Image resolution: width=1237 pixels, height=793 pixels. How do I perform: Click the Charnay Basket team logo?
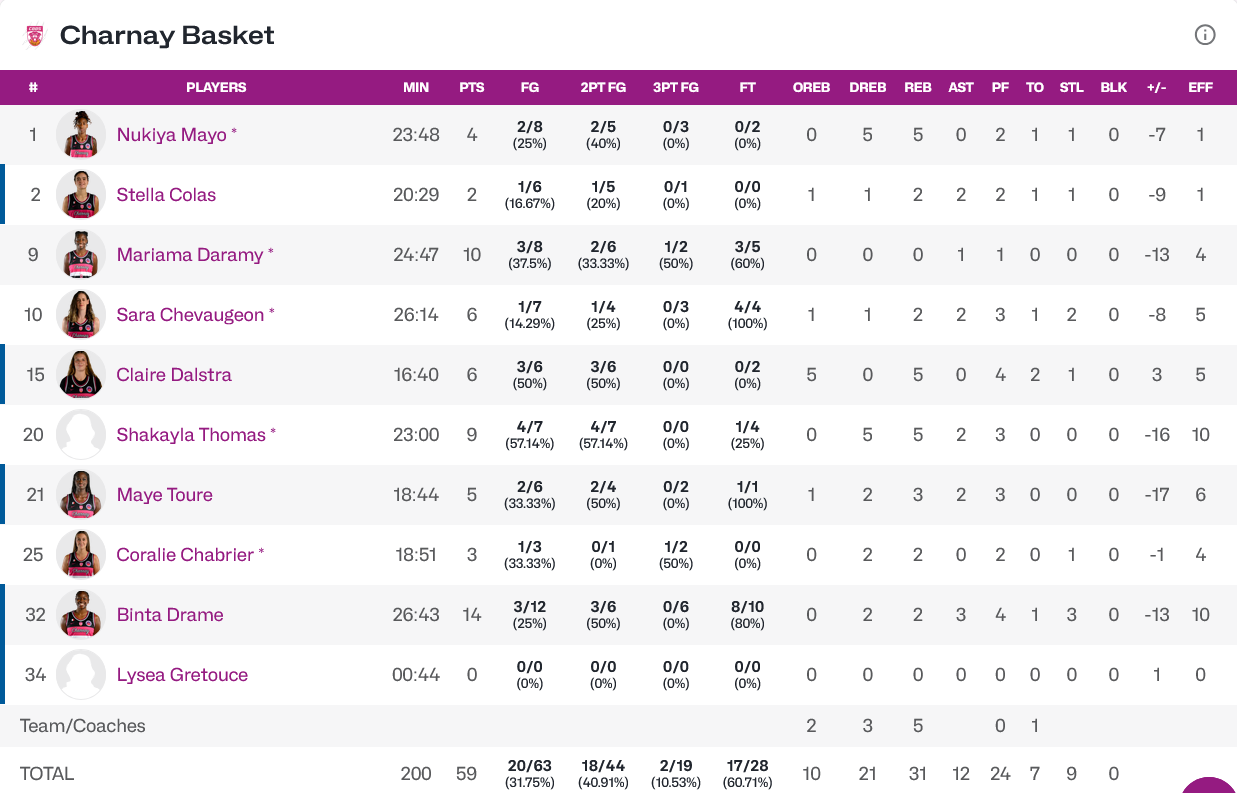pyautogui.click(x=35, y=36)
